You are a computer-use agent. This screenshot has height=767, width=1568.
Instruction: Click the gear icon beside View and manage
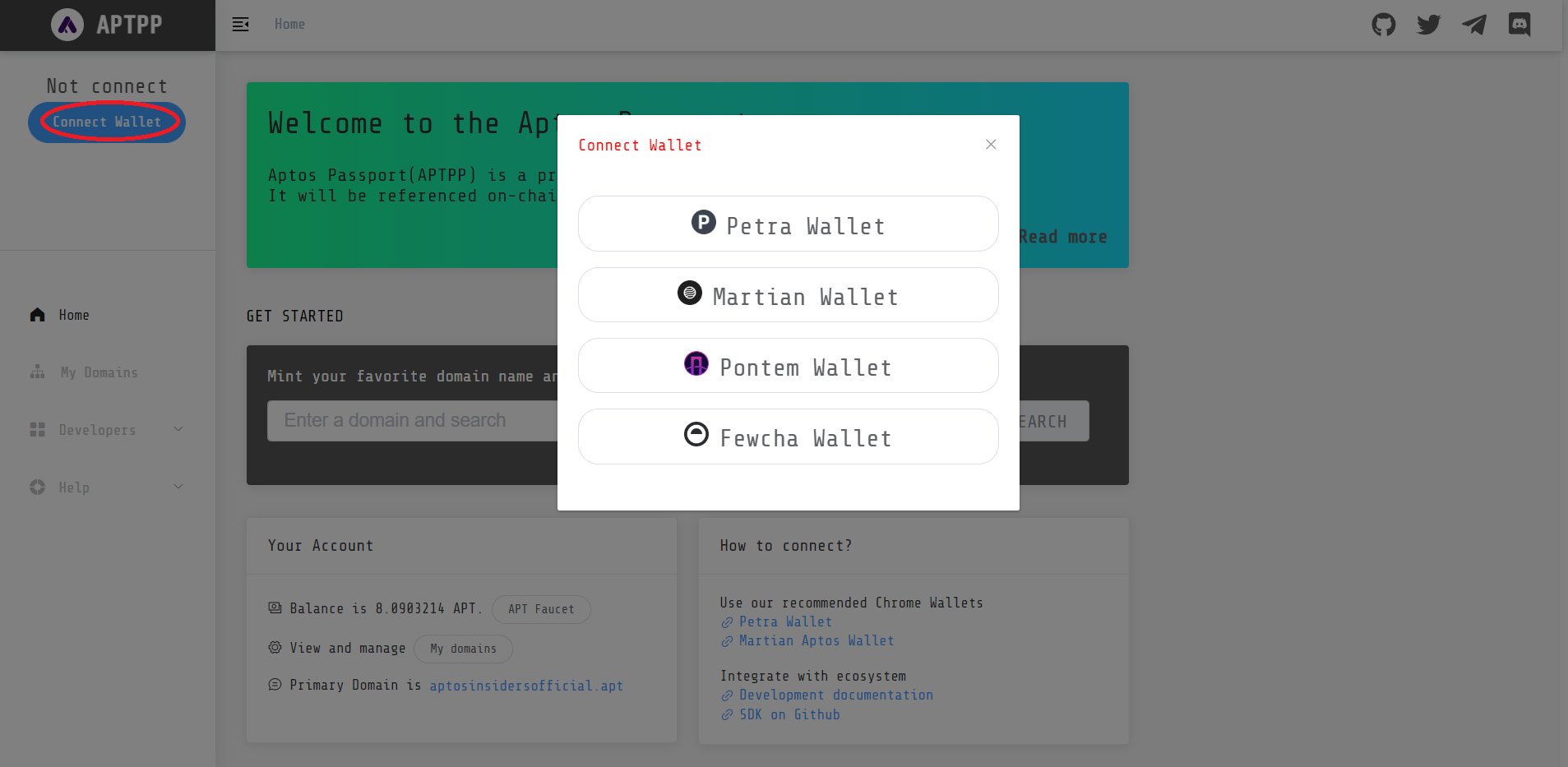coord(275,648)
